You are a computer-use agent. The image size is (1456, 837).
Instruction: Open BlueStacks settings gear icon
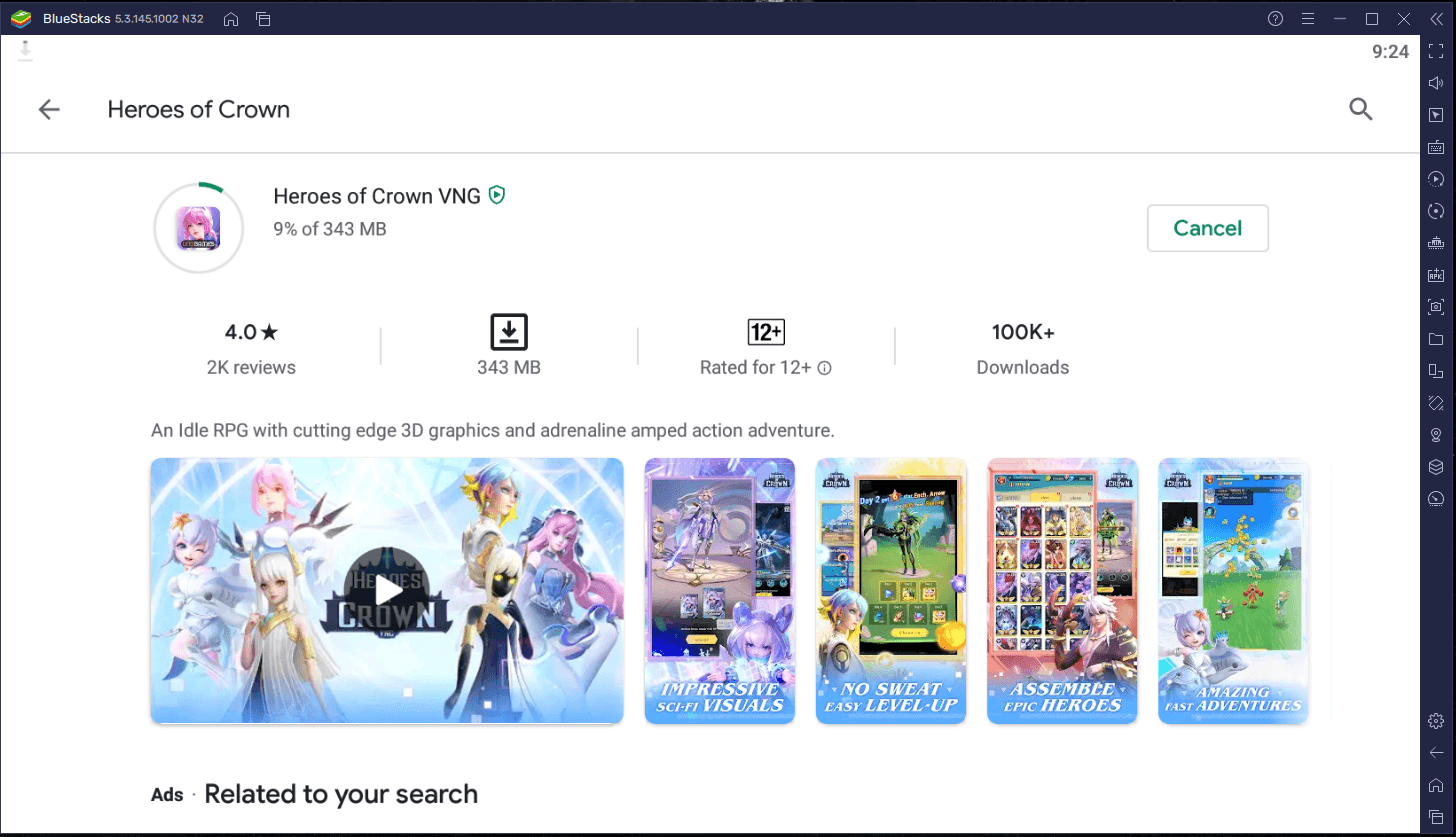pos(1436,721)
